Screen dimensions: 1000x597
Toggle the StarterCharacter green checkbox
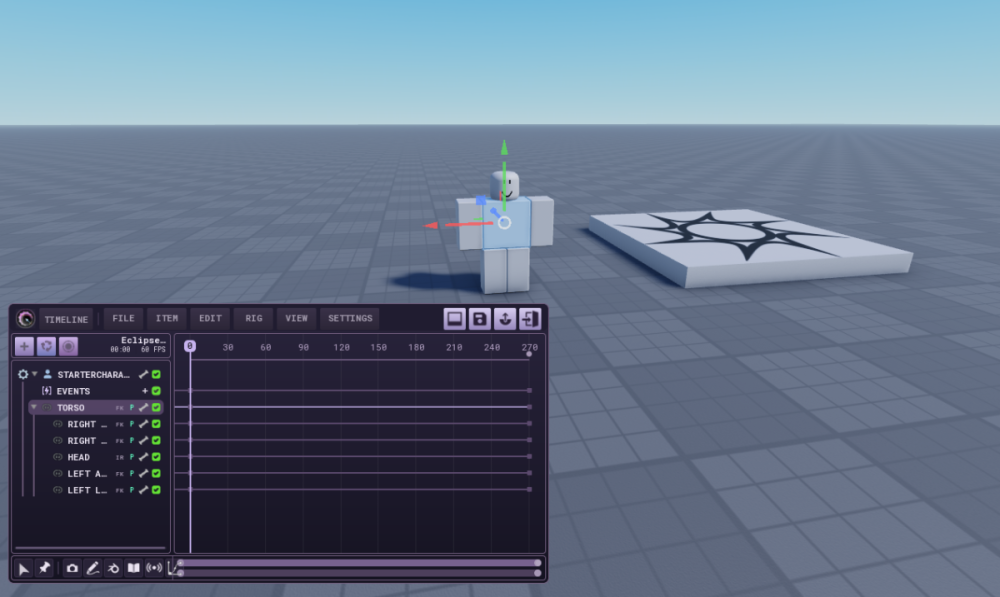(156, 374)
